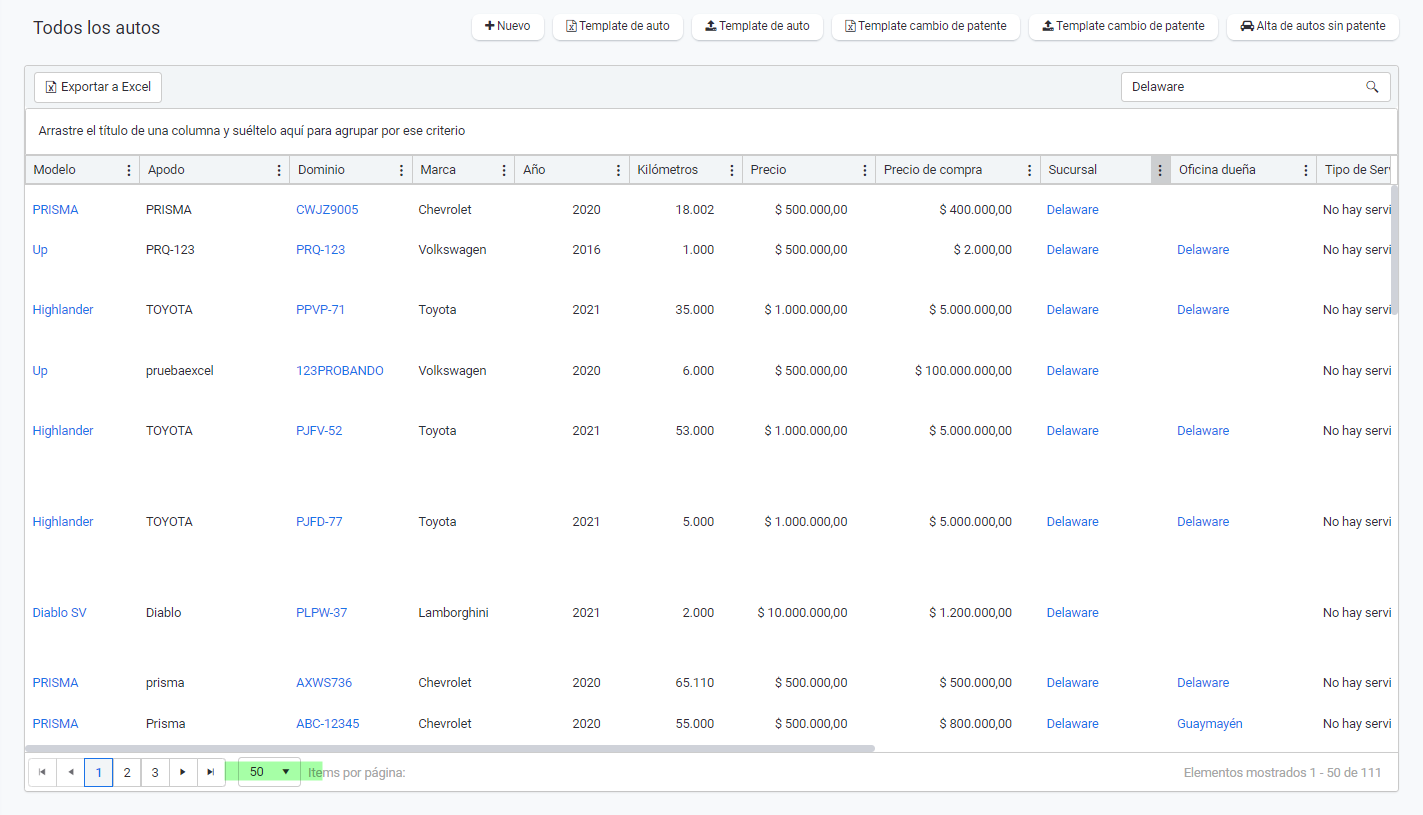Open the Kilómetros column options icon

point(732,170)
